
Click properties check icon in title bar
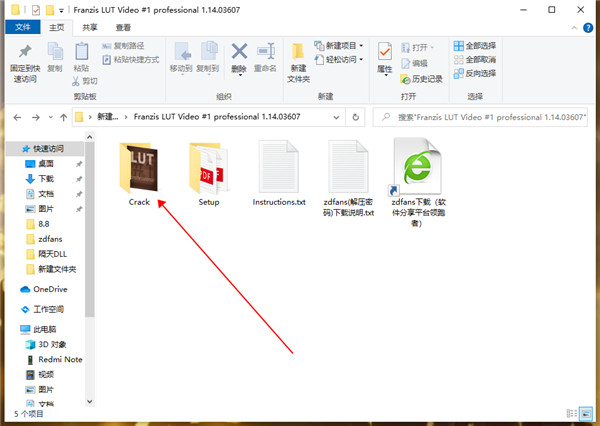(x=36, y=10)
